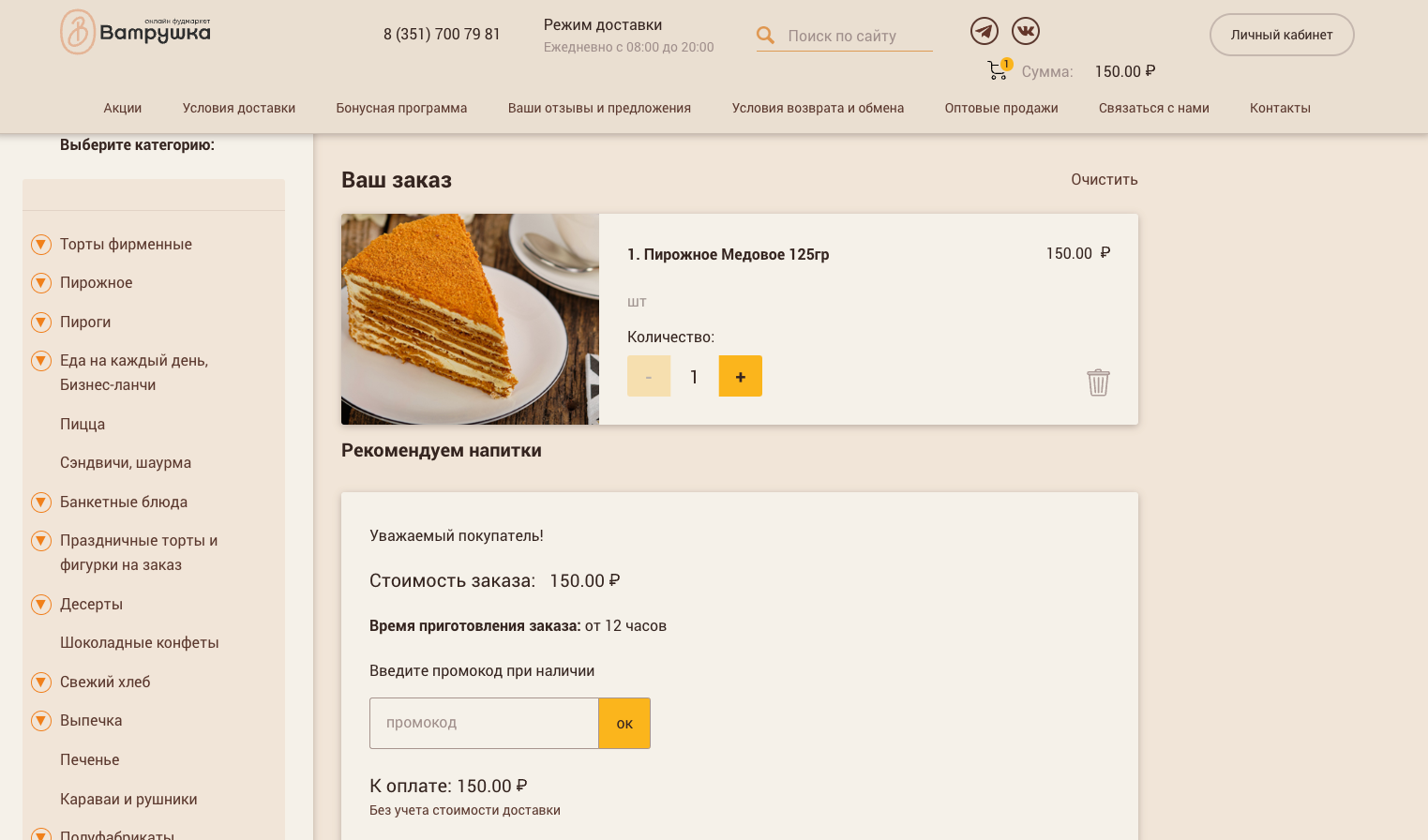Decrease quantity with the minus button

coord(649,376)
